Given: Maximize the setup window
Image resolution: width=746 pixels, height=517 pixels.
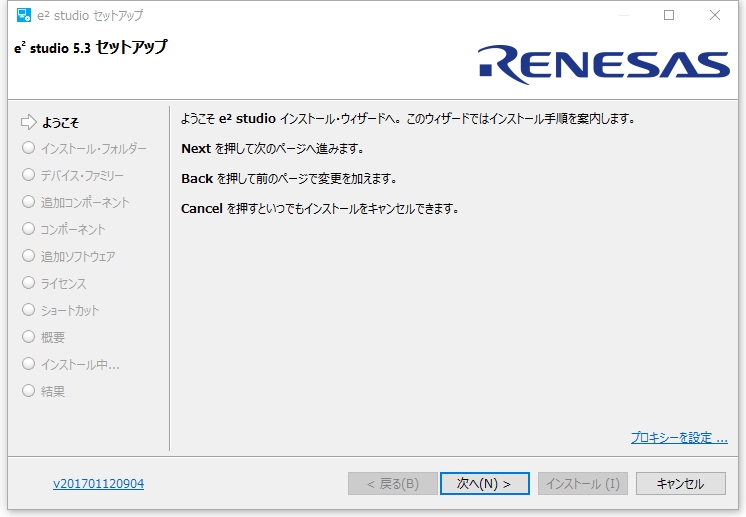Looking at the screenshot, I should coord(669,15).
